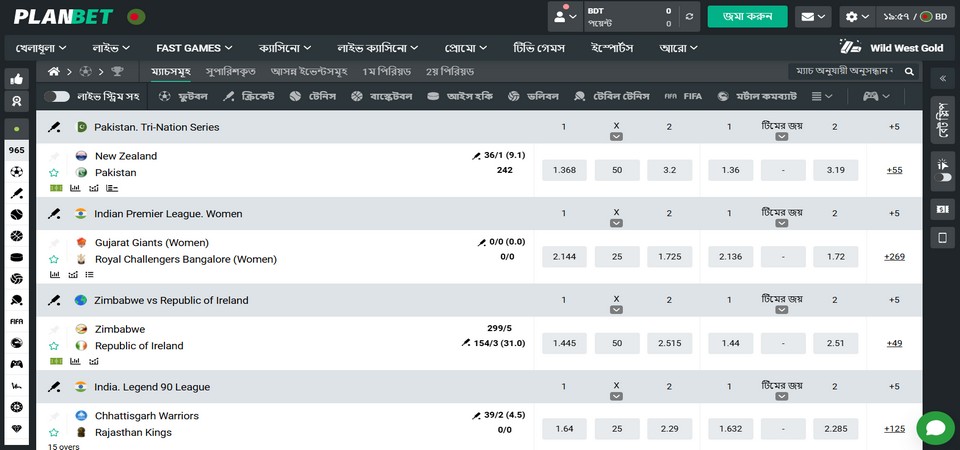This screenshot has width=960, height=450.
Task: Switch to the সুপারিশকৃত tab
Action: [231, 72]
